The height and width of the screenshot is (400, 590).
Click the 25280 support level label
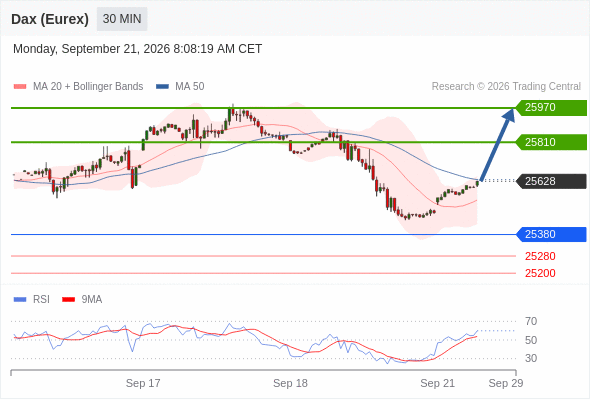[540, 256]
